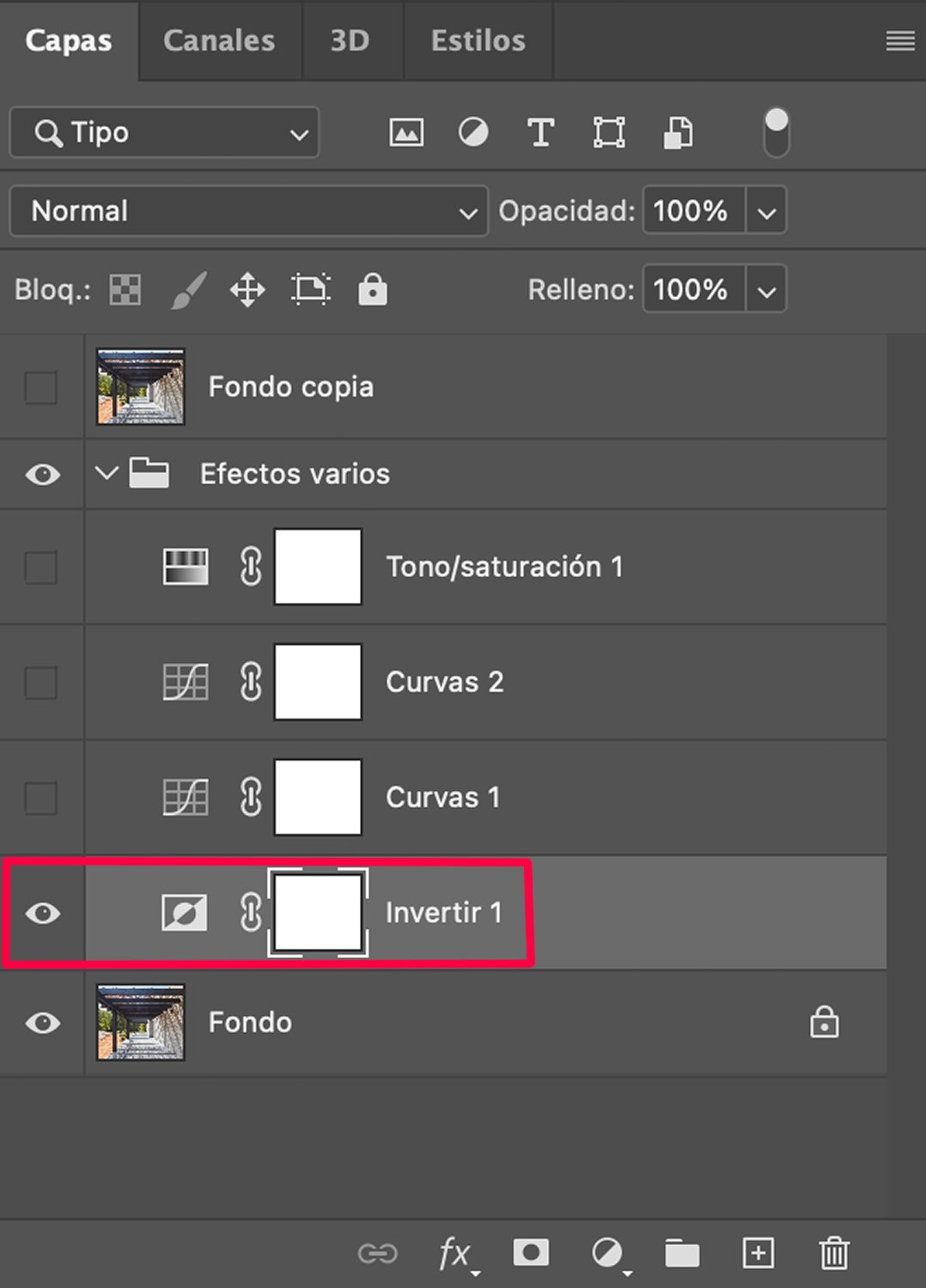This screenshot has width=926, height=1288.
Task: Open the fx layer style menu
Action: tap(457, 1255)
